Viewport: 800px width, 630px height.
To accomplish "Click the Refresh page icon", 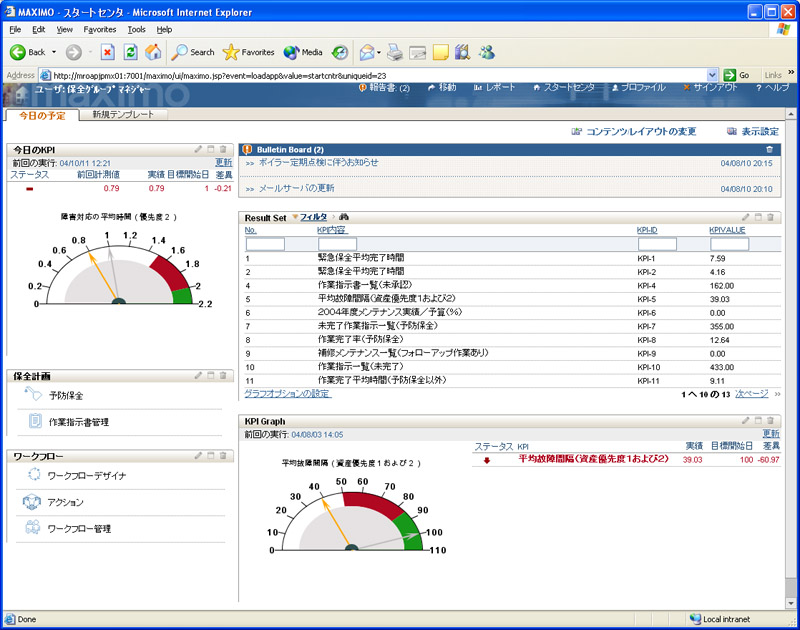I will click(130, 52).
